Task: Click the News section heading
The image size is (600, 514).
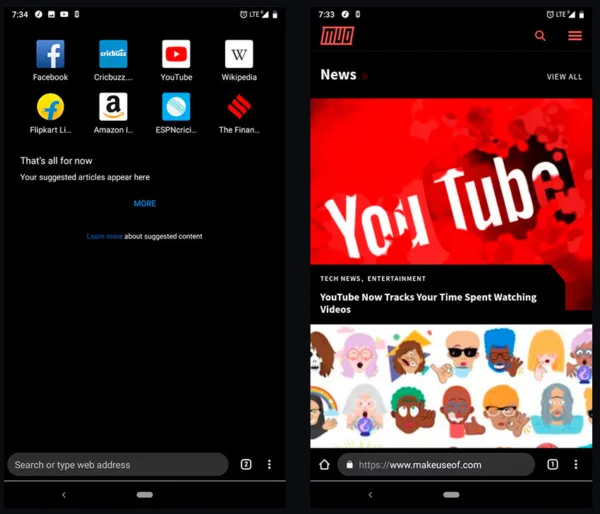Action: point(338,75)
